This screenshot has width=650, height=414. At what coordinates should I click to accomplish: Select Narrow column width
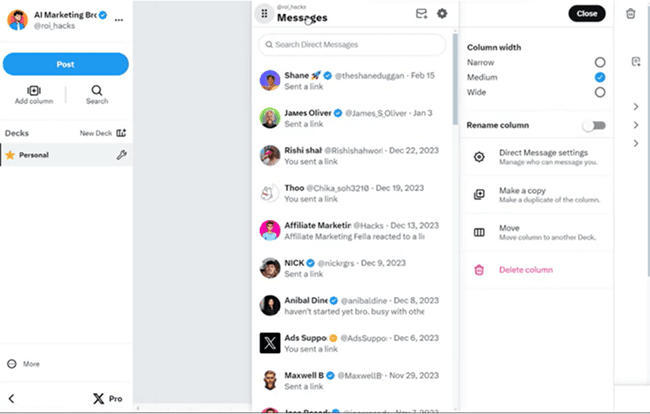599,62
